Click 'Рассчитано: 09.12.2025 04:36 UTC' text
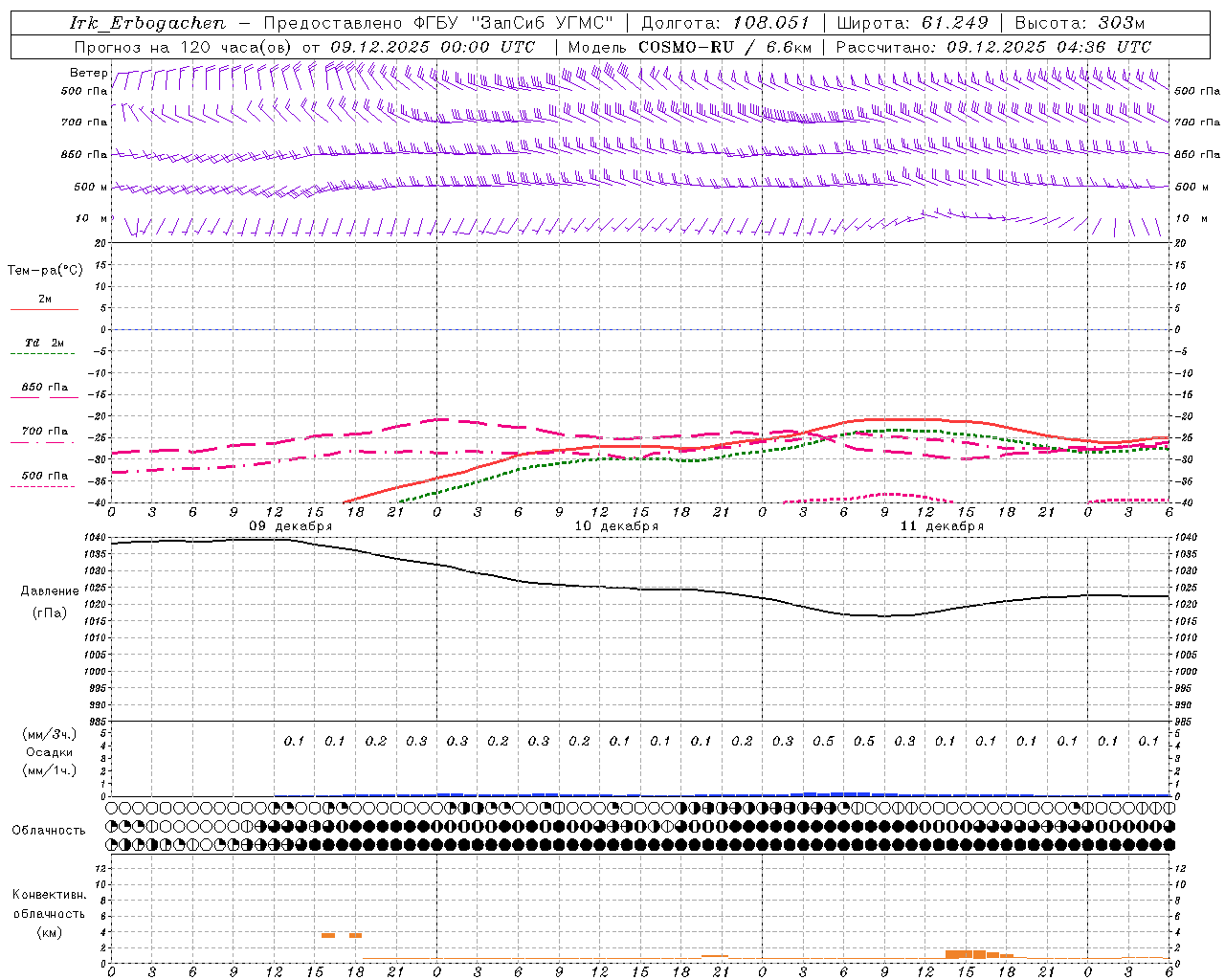The height and width of the screenshot is (980, 1225). click(993, 47)
